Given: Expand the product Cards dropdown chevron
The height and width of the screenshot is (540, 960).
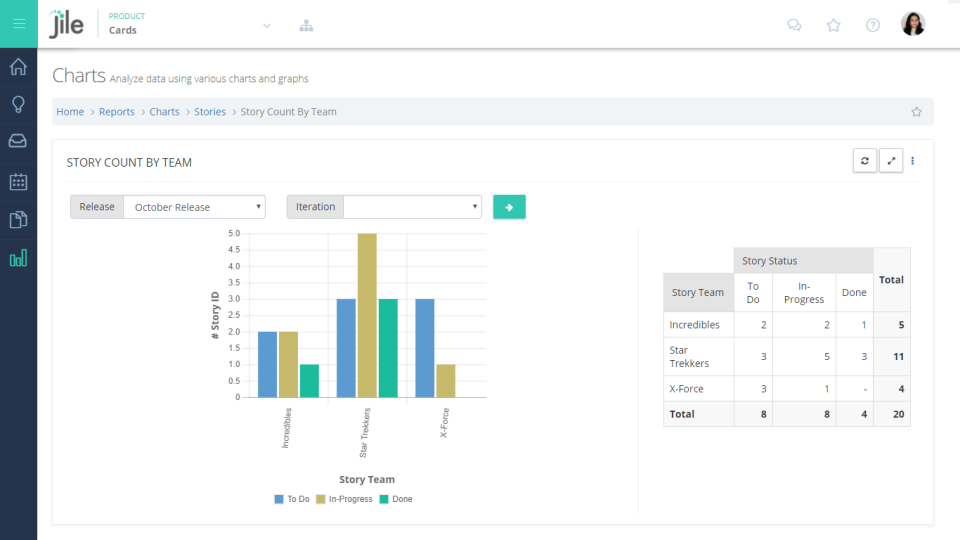Looking at the screenshot, I should pos(267,26).
